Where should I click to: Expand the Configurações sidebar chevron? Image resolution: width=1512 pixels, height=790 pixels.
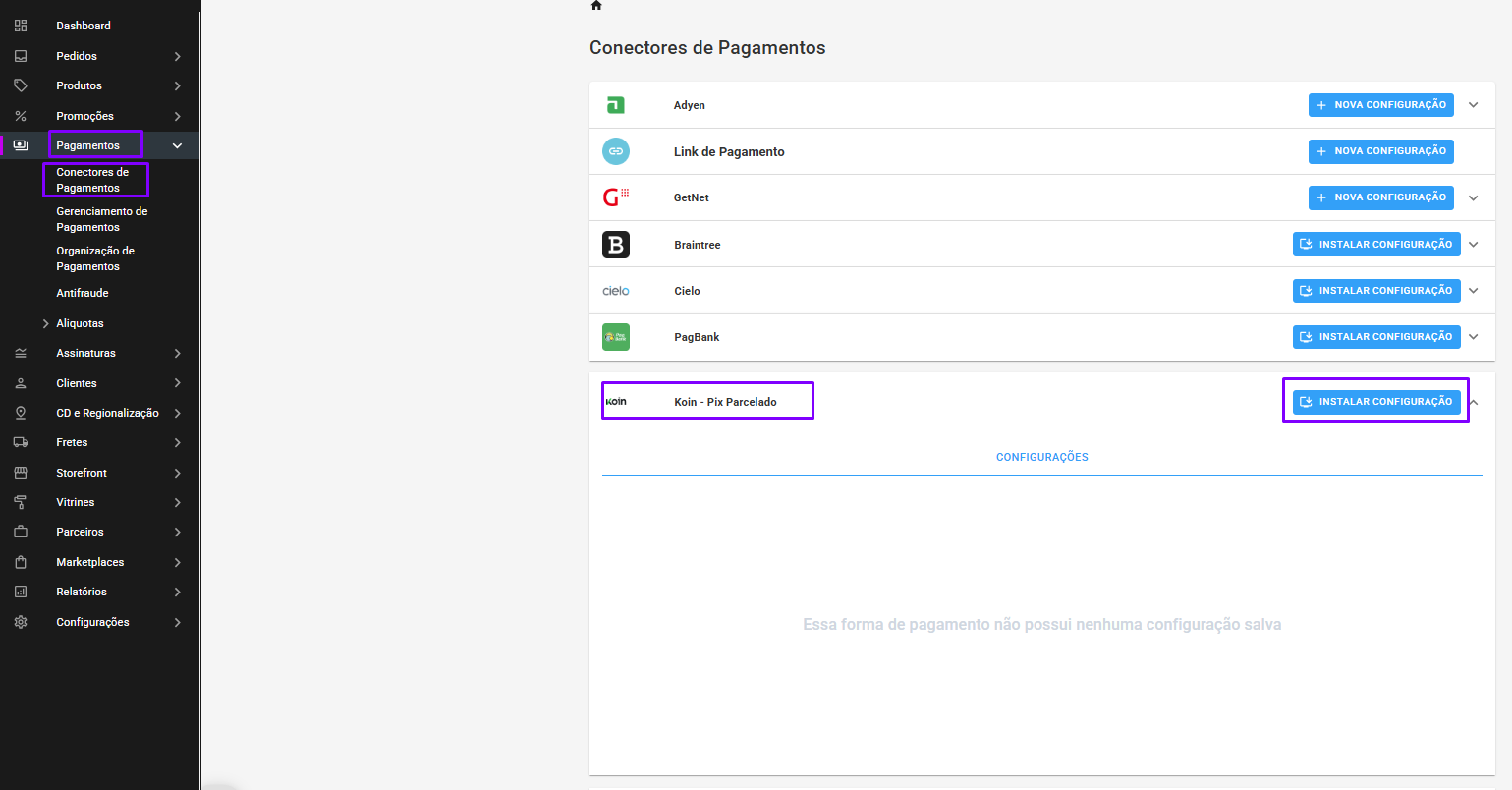point(178,622)
